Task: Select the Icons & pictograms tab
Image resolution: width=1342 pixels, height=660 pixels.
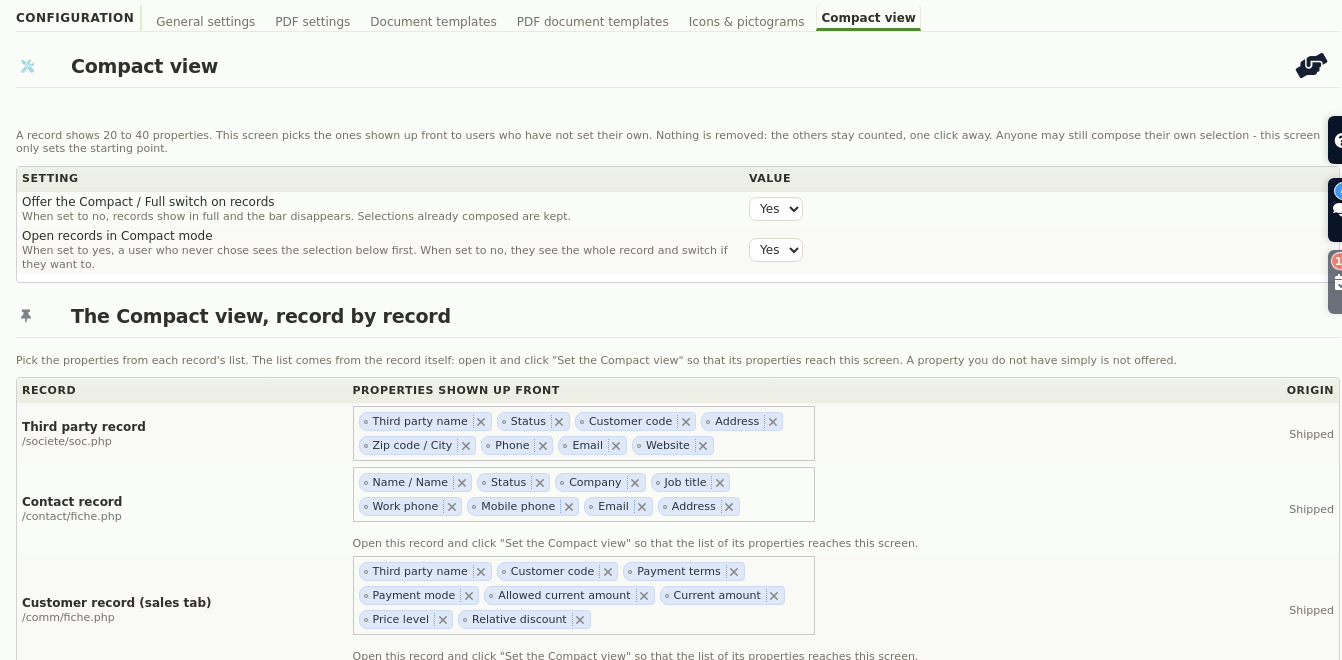Action: pyautogui.click(x=746, y=21)
